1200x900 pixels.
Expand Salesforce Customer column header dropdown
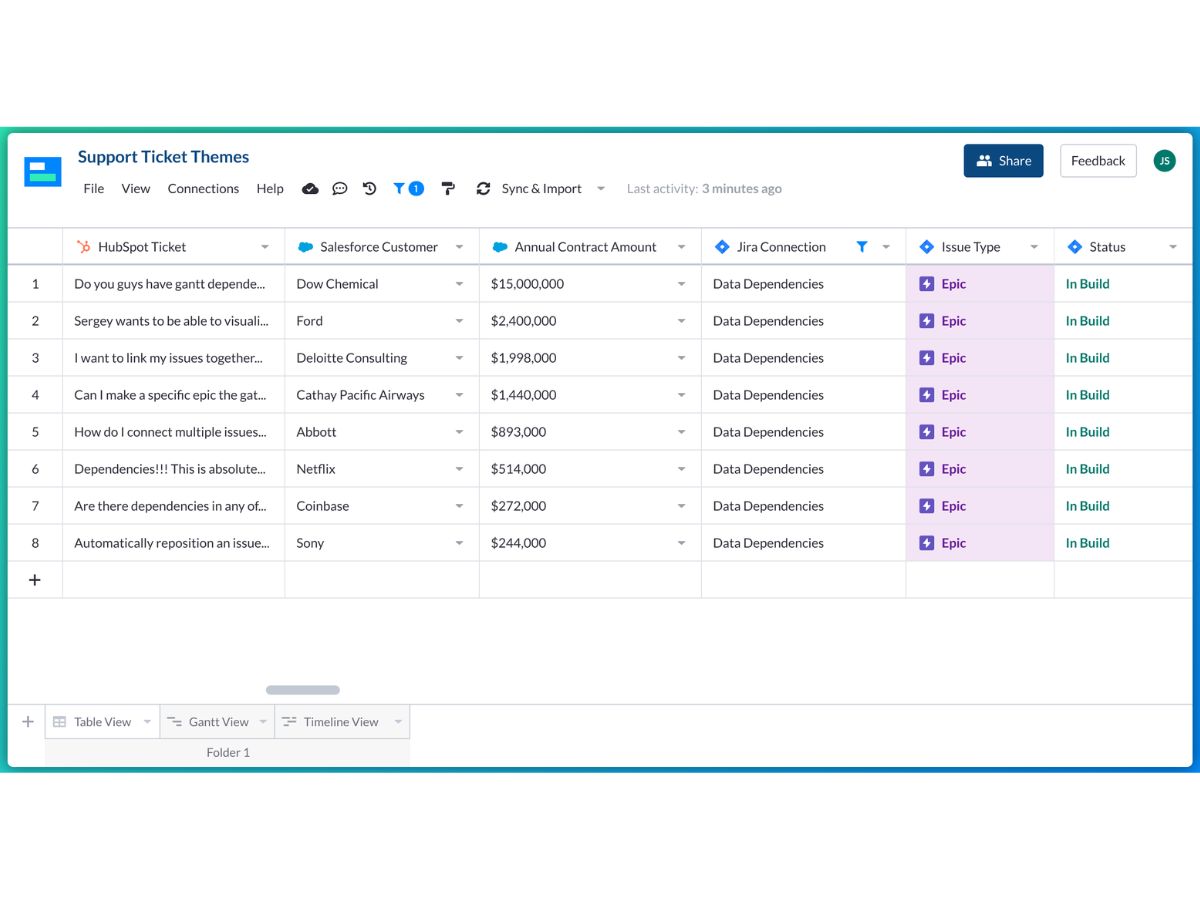[460, 247]
